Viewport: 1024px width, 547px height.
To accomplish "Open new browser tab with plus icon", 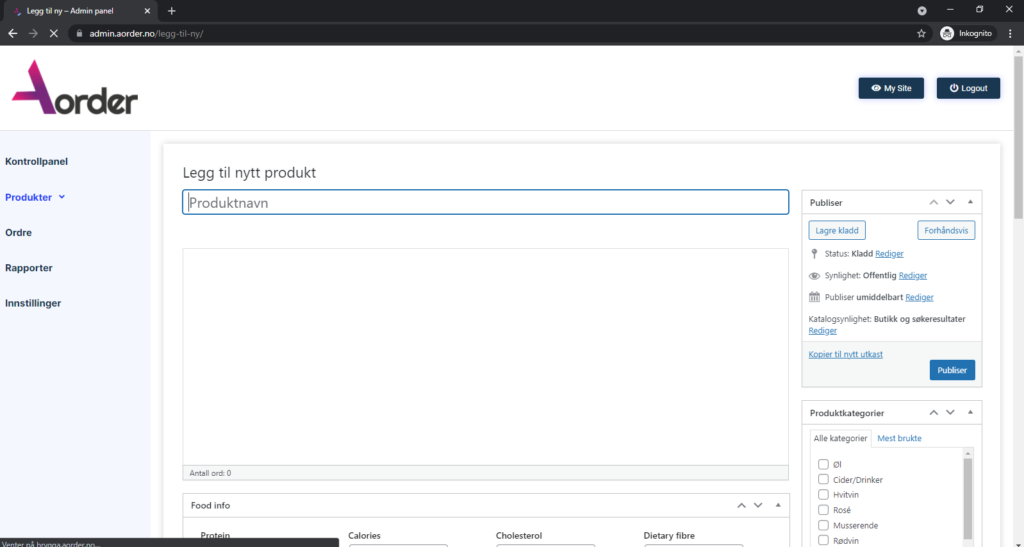I will [172, 10].
